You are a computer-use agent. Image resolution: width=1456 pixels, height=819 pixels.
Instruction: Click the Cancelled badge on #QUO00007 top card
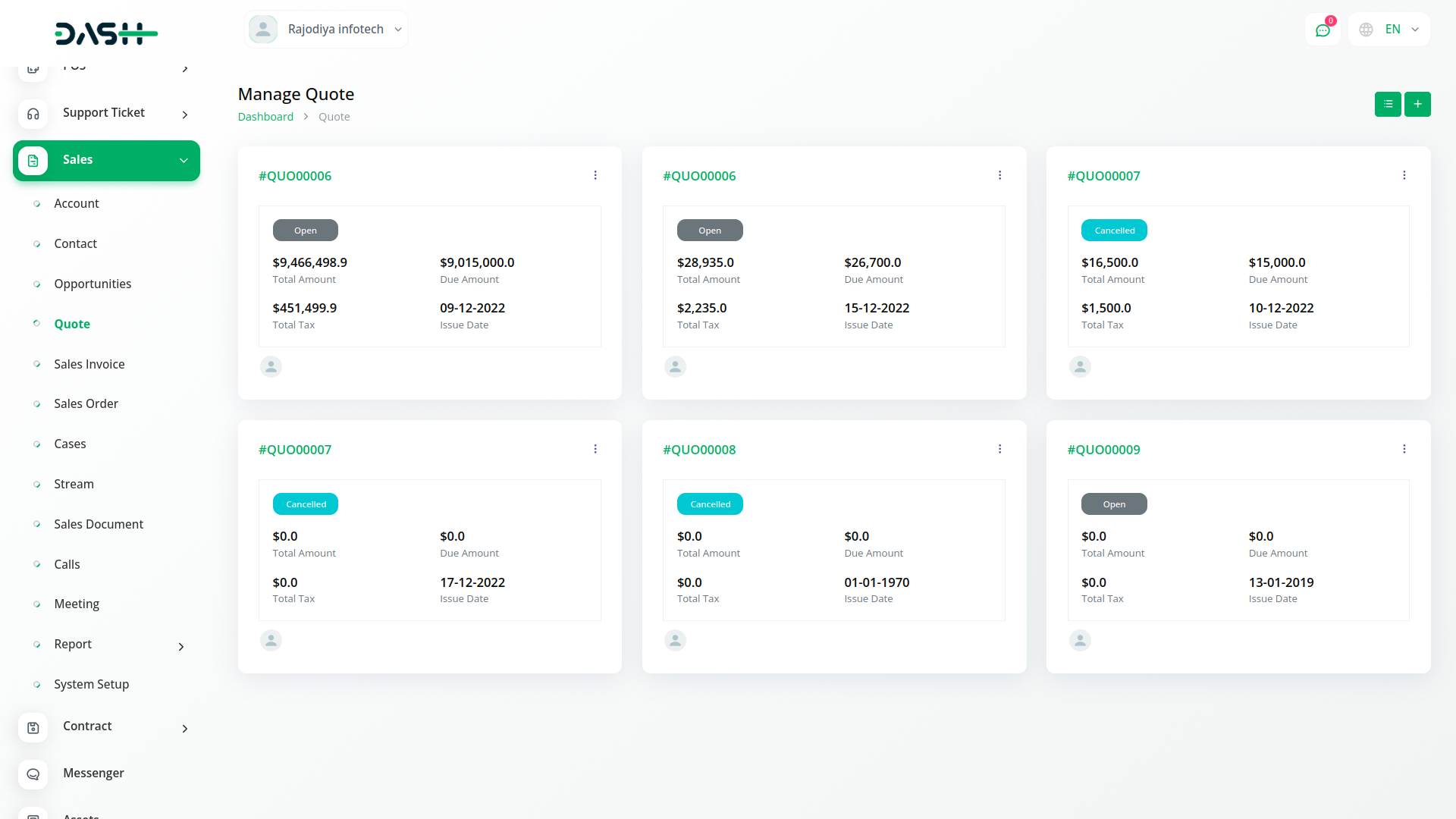tap(1113, 231)
